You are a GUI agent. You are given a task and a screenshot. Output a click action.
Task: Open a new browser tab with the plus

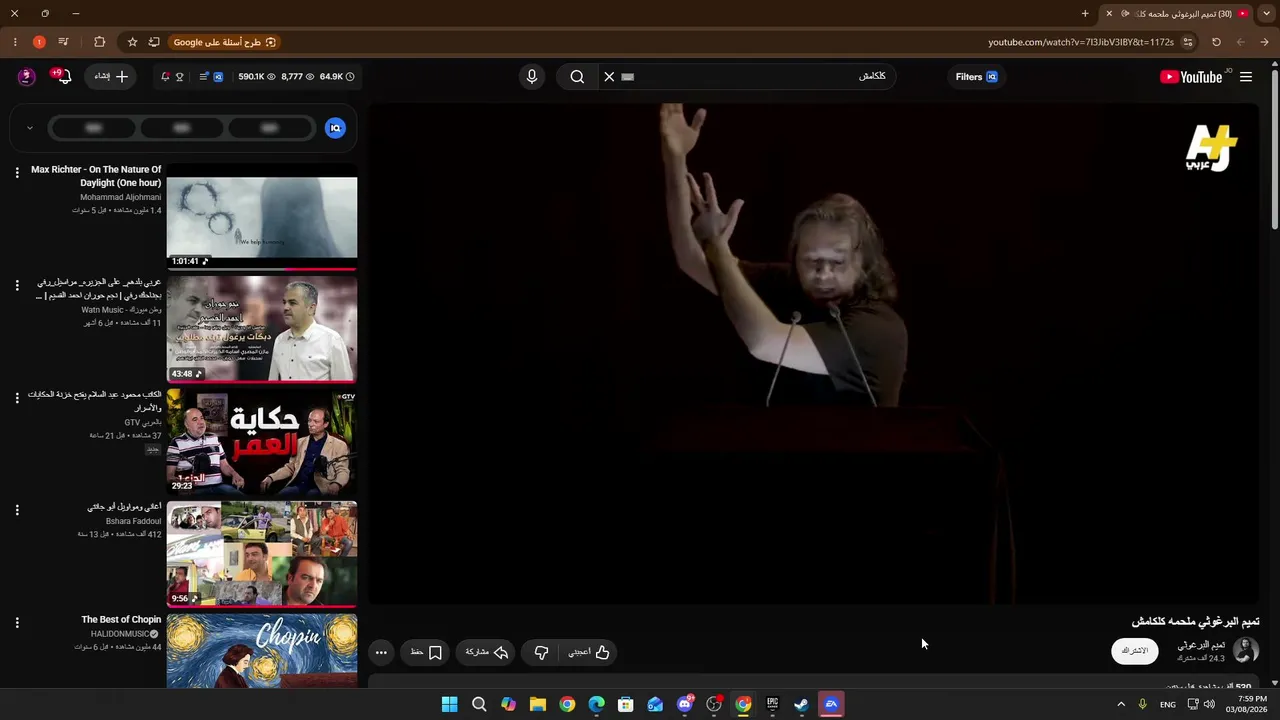[x=1085, y=14]
